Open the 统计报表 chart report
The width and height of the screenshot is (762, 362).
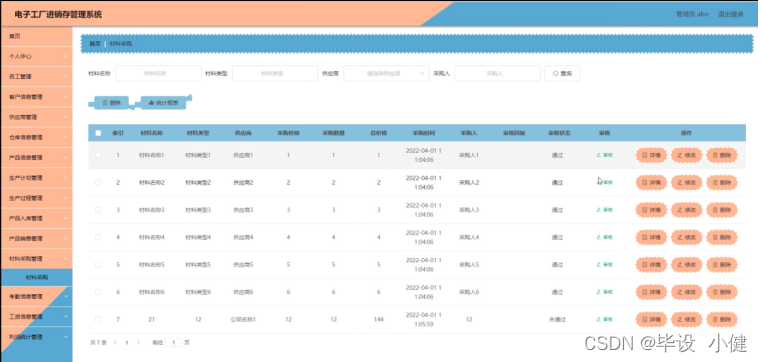pyautogui.click(x=163, y=103)
